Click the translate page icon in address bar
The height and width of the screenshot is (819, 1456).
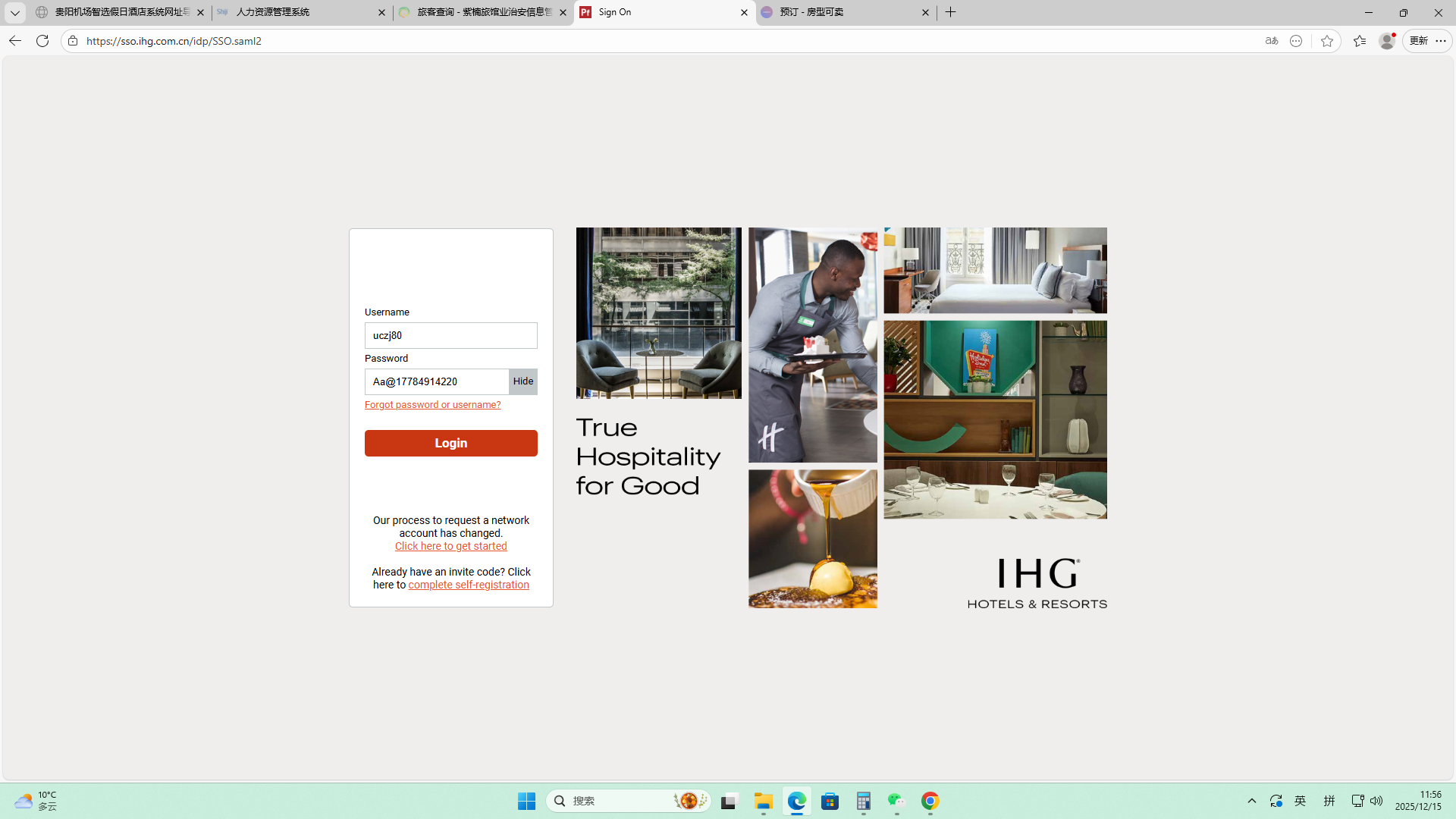tap(1272, 41)
